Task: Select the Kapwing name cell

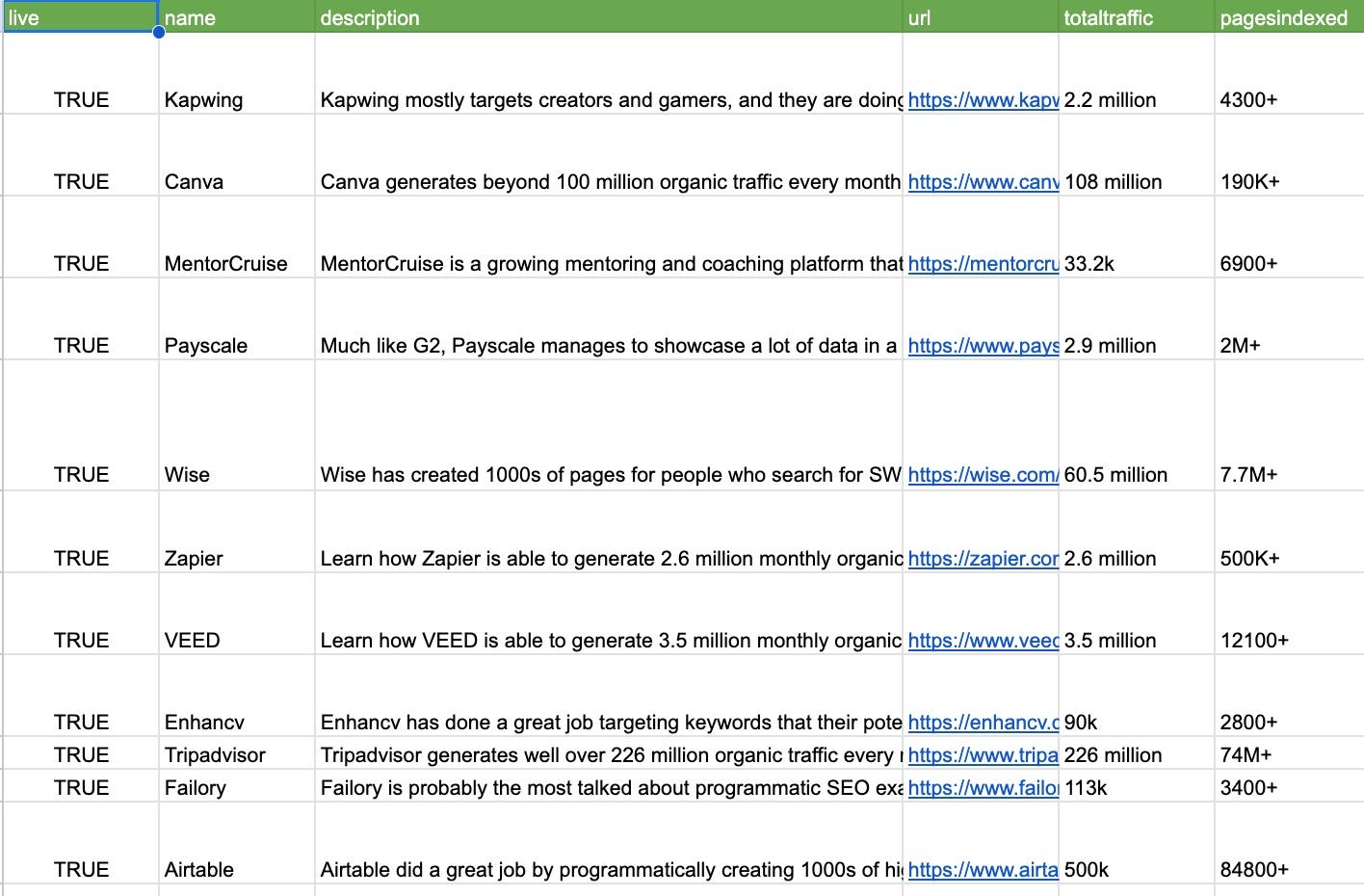Action: [237, 73]
